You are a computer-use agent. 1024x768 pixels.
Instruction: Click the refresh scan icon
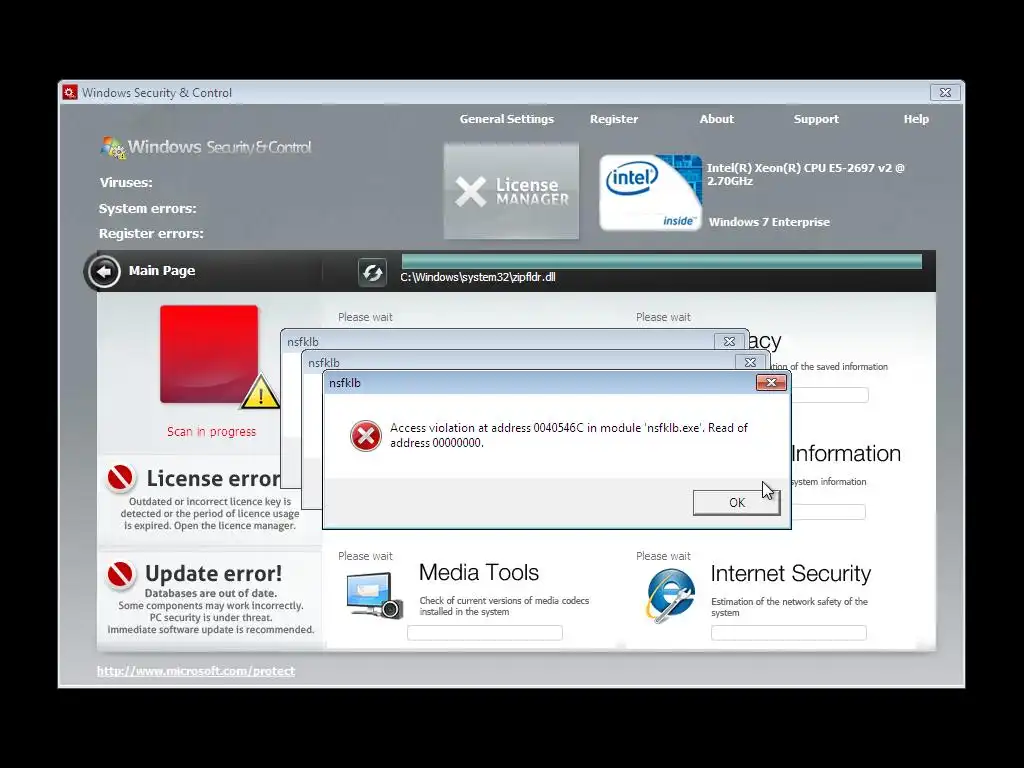coord(372,272)
